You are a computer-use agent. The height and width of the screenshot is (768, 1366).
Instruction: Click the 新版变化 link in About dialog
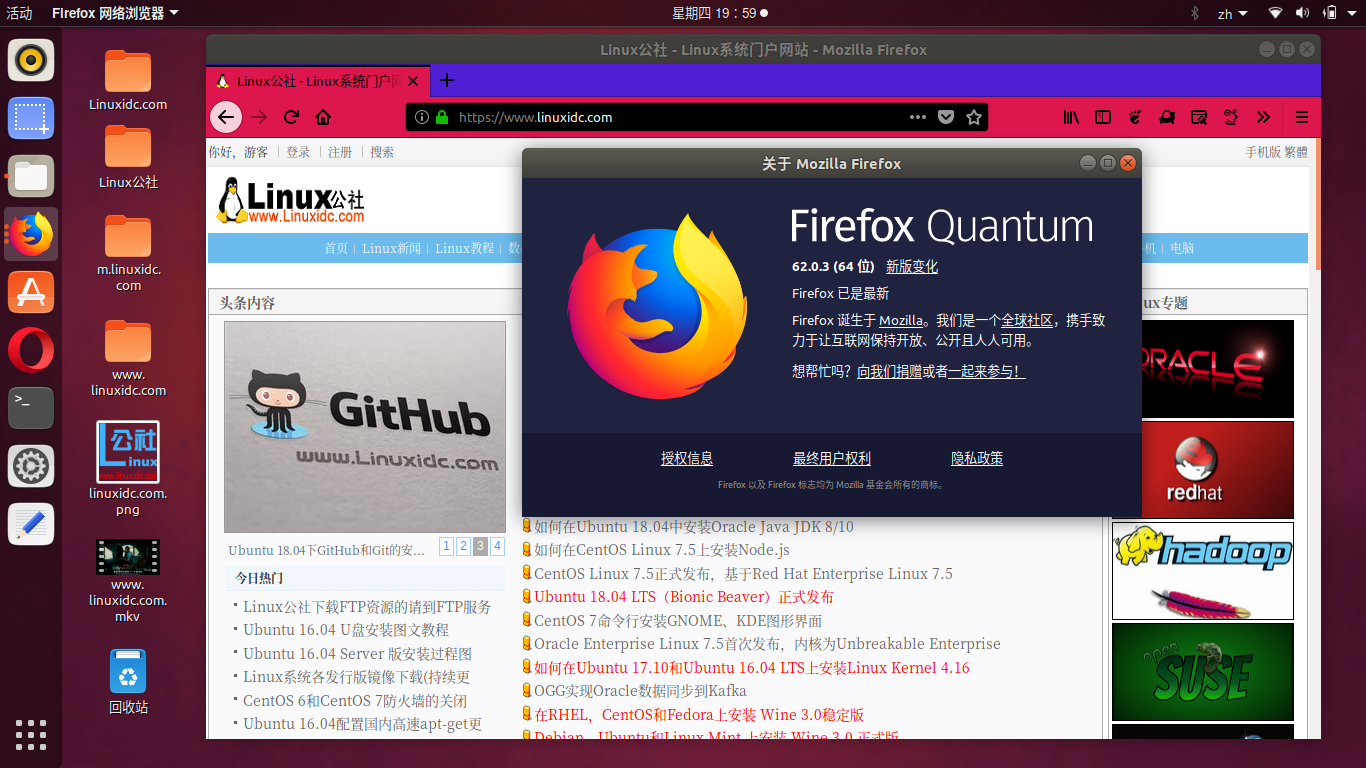[912, 267]
